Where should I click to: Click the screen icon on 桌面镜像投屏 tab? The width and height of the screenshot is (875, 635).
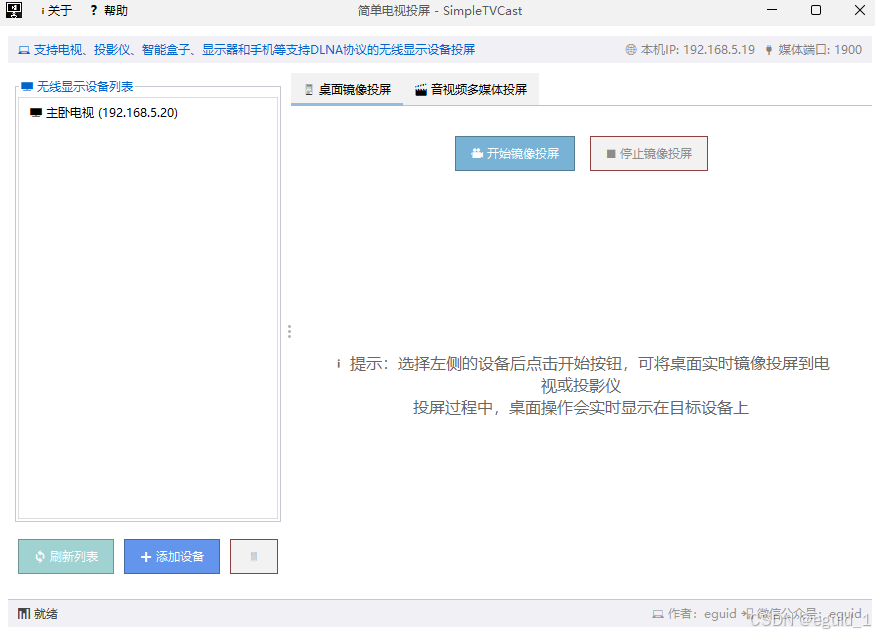pyautogui.click(x=309, y=88)
